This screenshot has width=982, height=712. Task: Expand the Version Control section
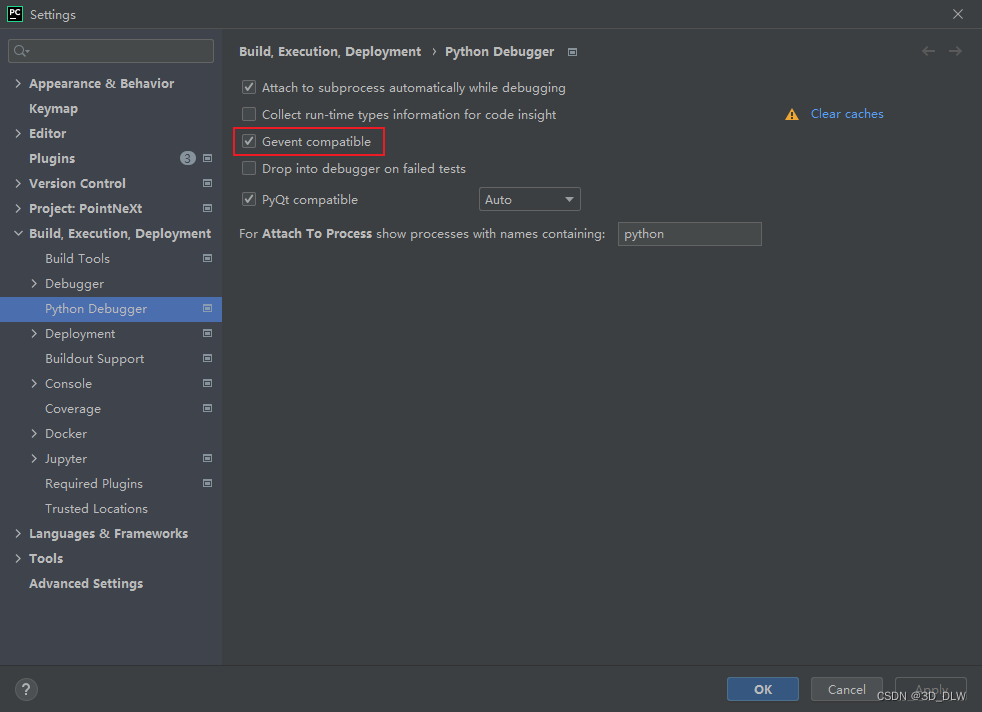(18, 183)
